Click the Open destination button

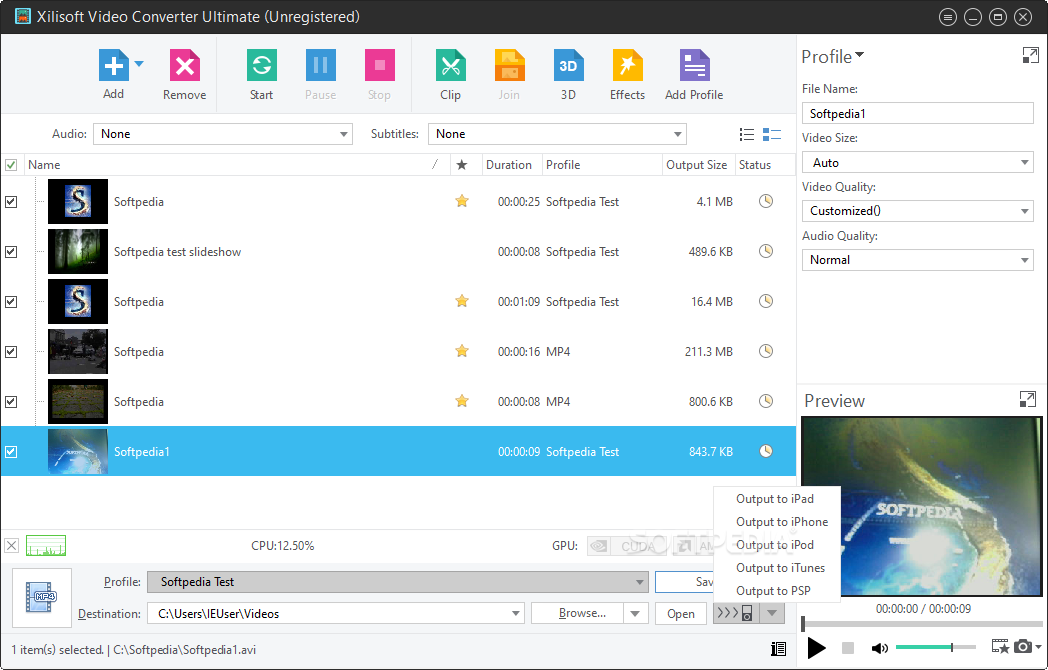pos(680,613)
